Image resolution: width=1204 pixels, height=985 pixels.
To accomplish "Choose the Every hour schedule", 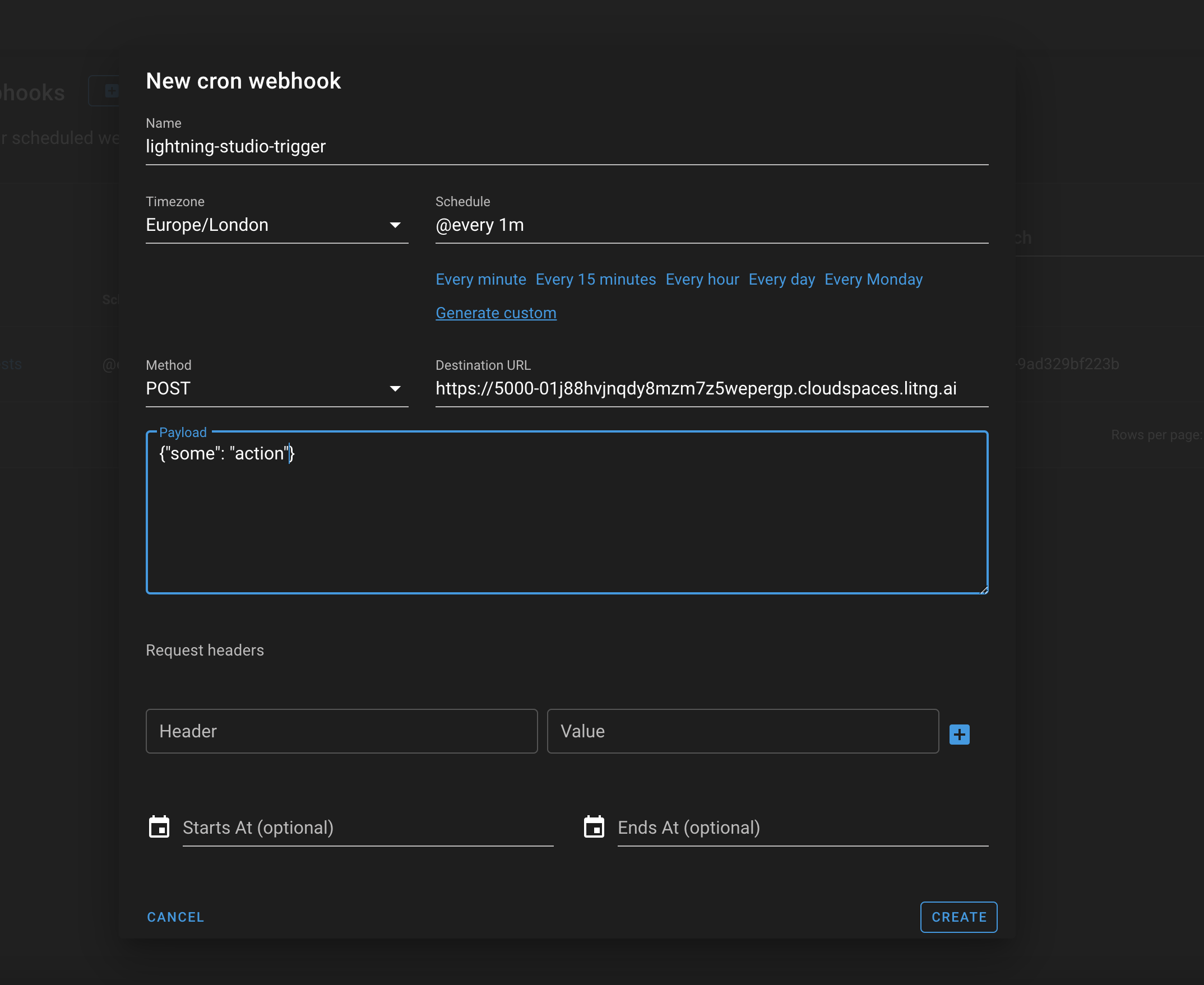I will tap(702, 279).
